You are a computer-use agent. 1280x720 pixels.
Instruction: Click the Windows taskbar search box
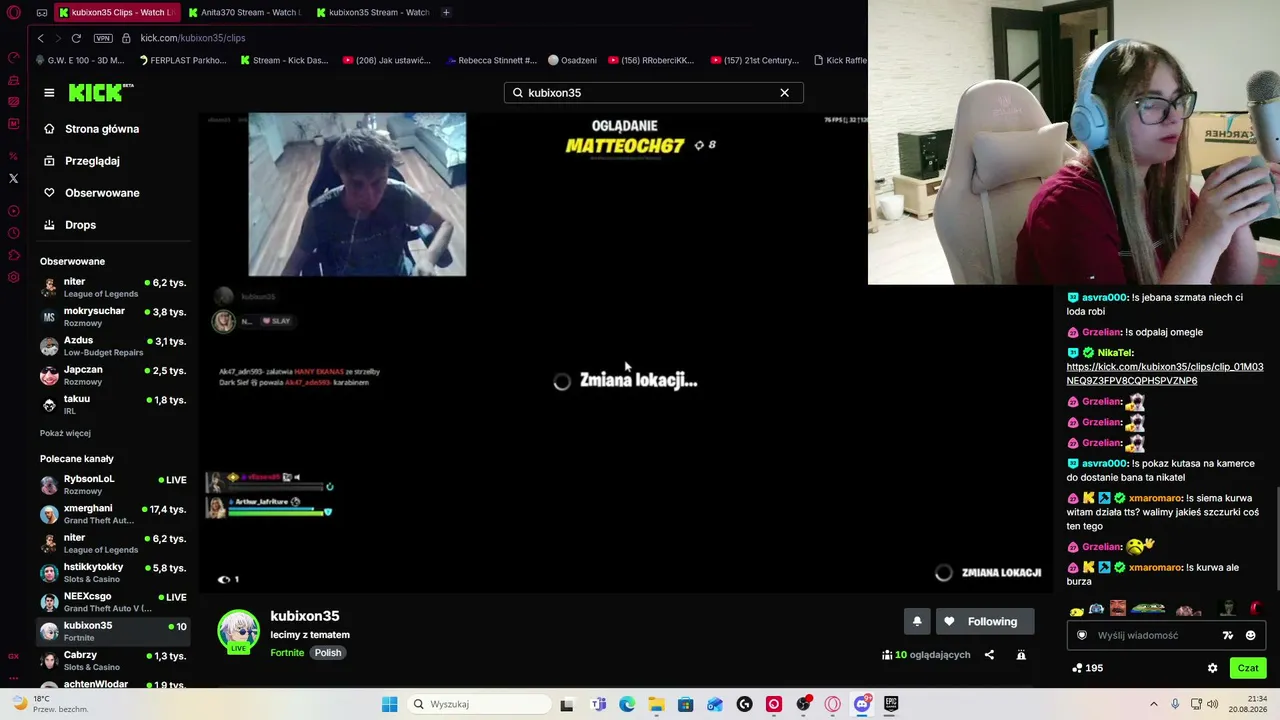pyautogui.click(x=480, y=704)
